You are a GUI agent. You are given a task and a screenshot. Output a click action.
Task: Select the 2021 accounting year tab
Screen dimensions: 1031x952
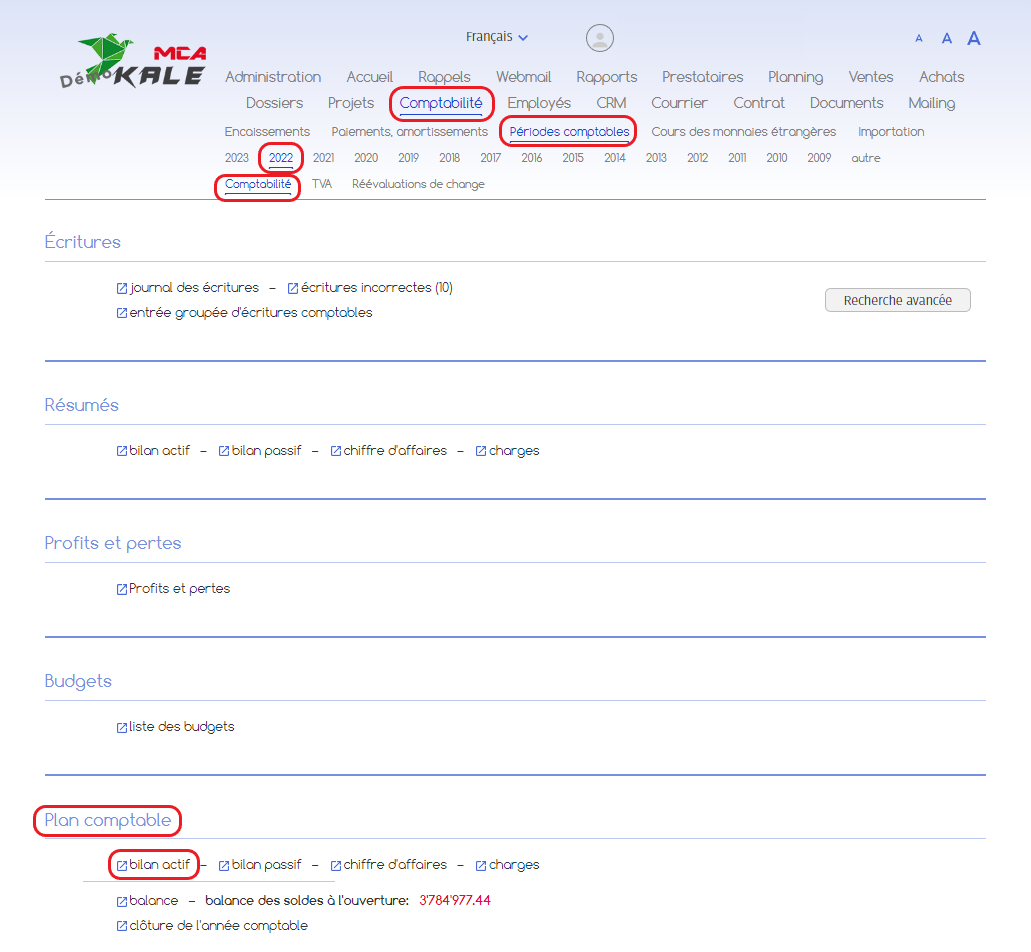point(323,158)
